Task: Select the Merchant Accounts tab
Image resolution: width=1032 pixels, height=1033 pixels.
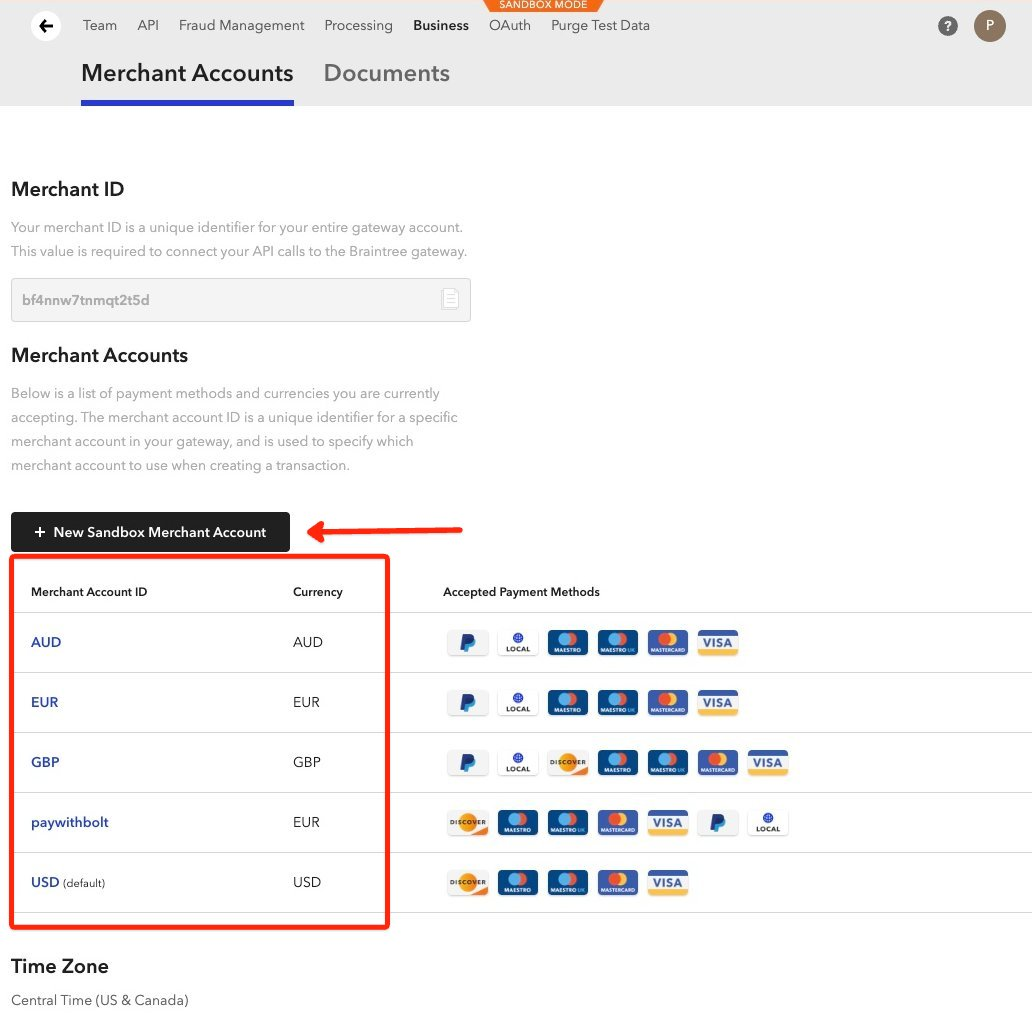Action: click(187, 73)
